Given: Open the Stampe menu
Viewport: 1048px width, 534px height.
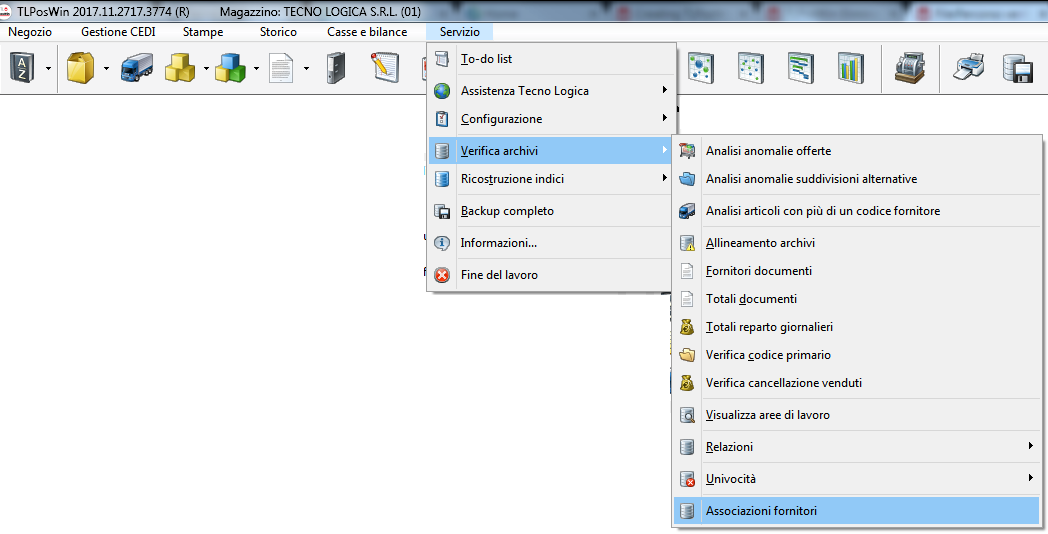Looking at the screenshot, I should click(203, 32).
